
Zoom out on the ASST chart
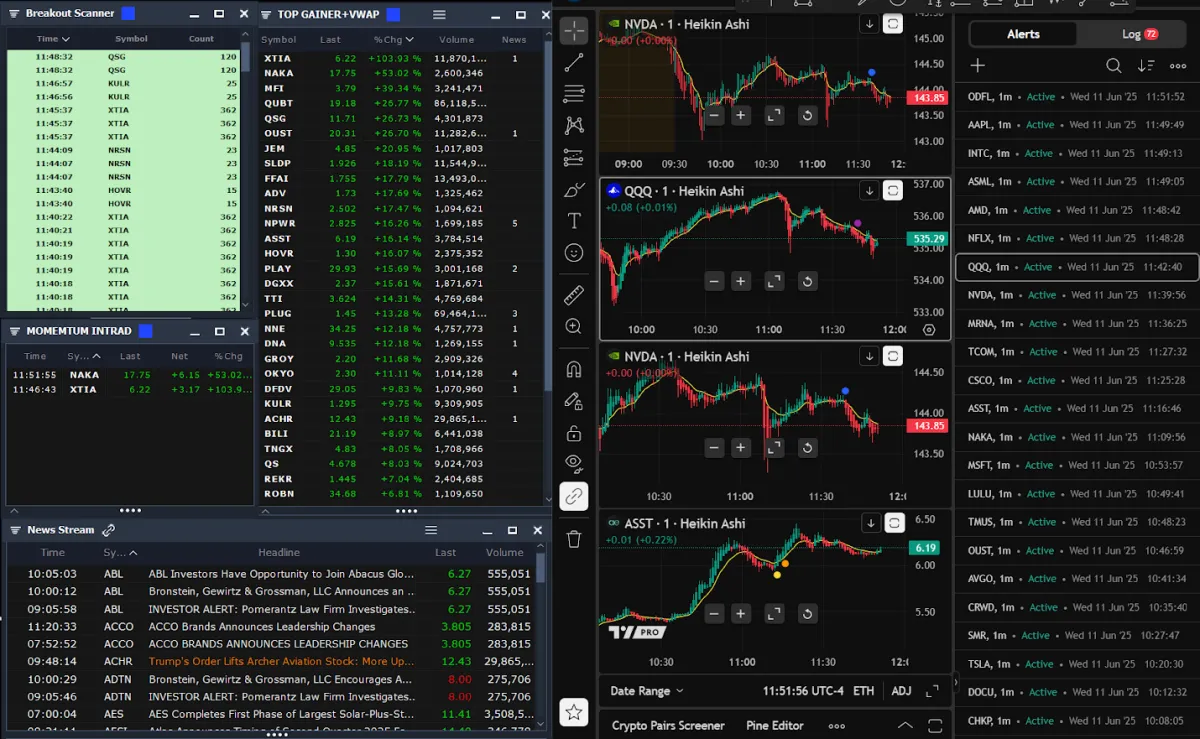(x=714, y=614)
